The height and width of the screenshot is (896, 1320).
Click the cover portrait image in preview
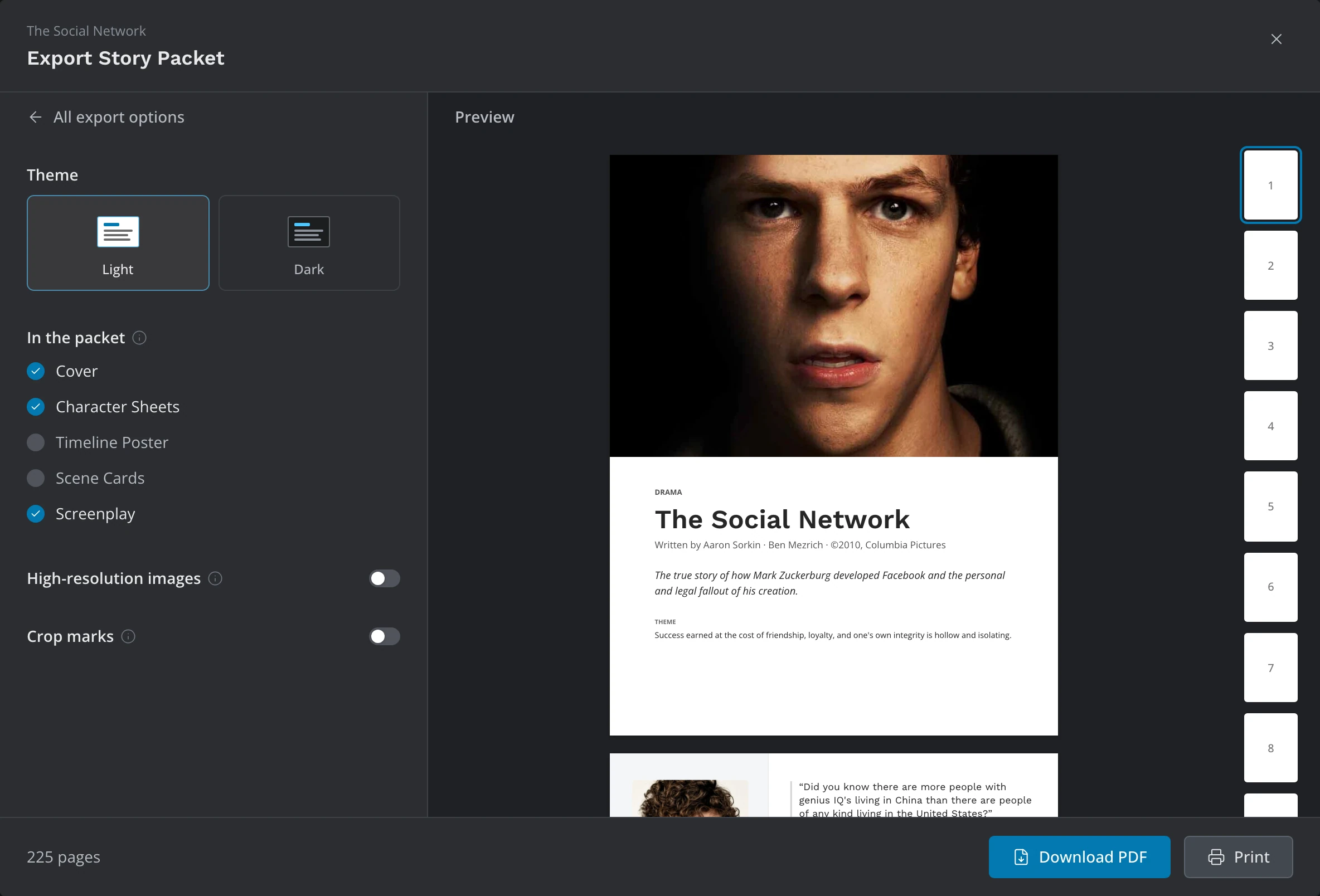(833, 305)
